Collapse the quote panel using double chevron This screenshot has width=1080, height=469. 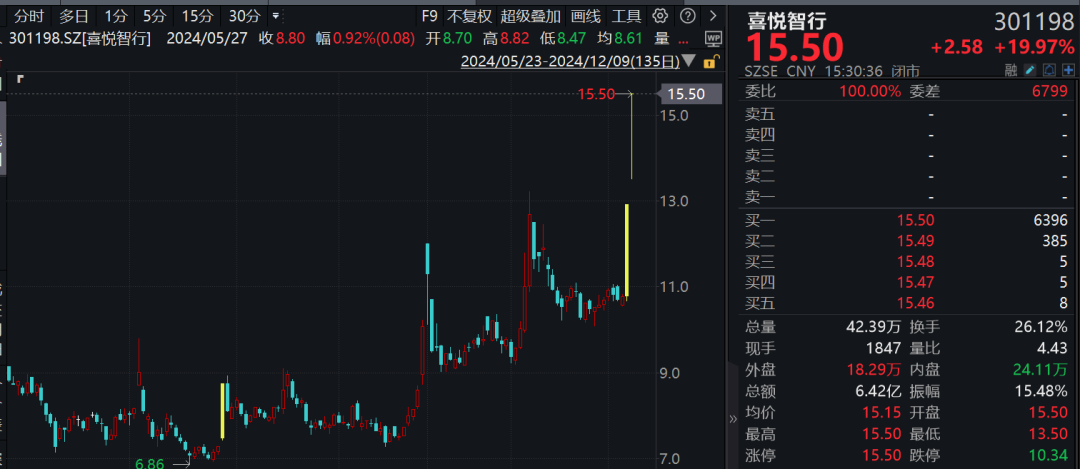click(733, 419)
